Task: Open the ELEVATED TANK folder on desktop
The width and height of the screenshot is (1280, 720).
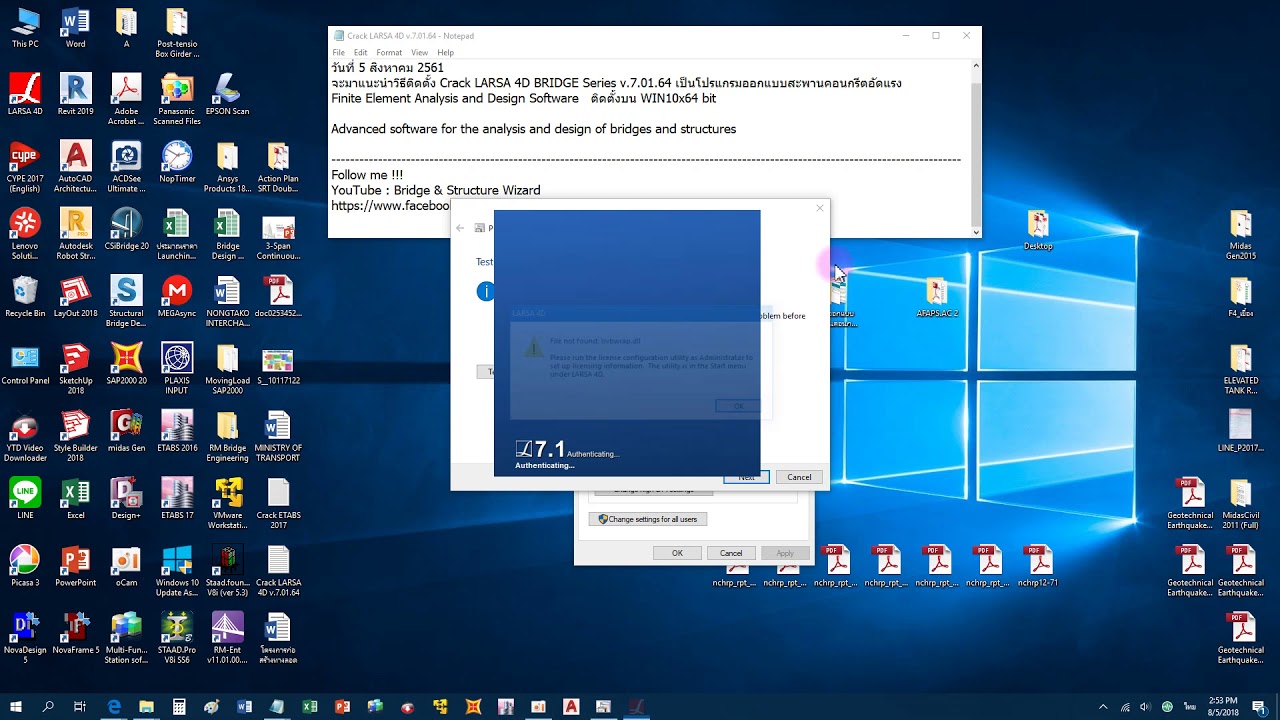Action: pyautogui.click(x=1240, y=368)
